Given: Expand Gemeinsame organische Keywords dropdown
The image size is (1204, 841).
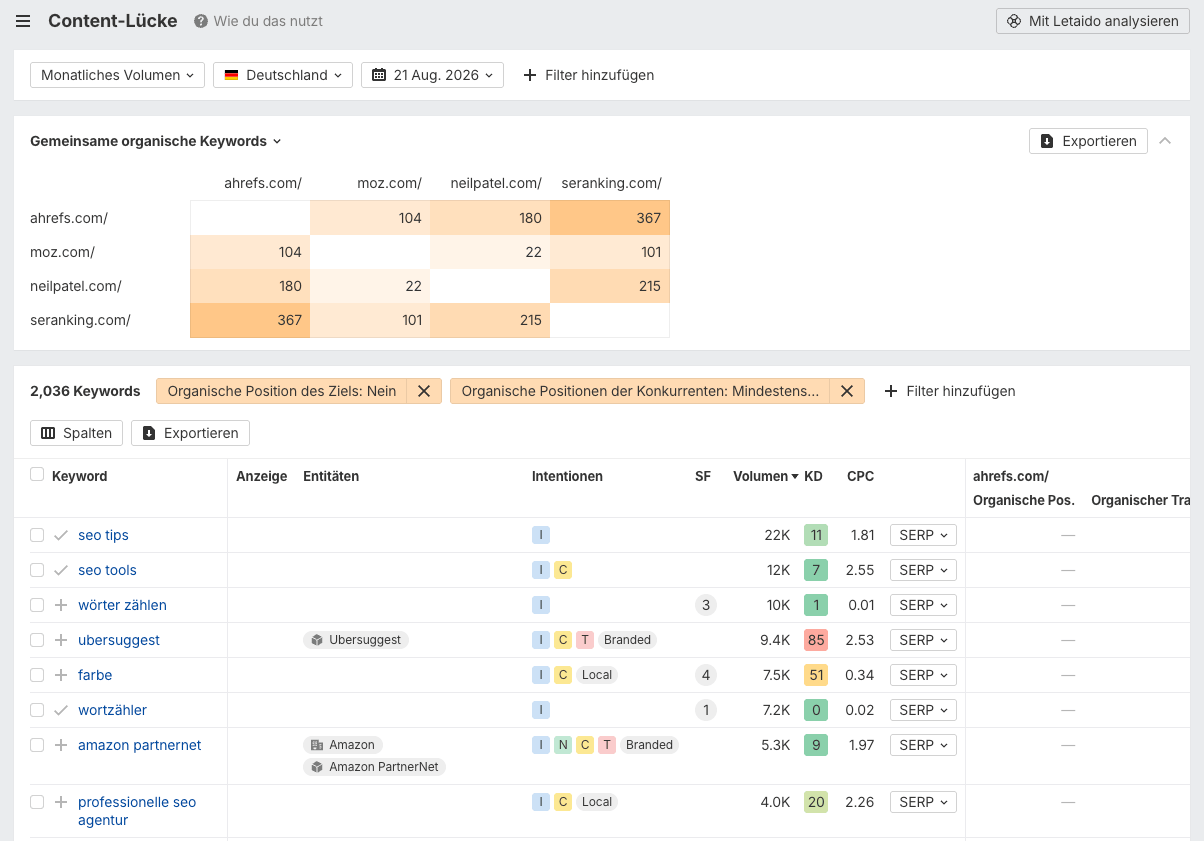Looking at the screenshot, I should pos(156,141).
